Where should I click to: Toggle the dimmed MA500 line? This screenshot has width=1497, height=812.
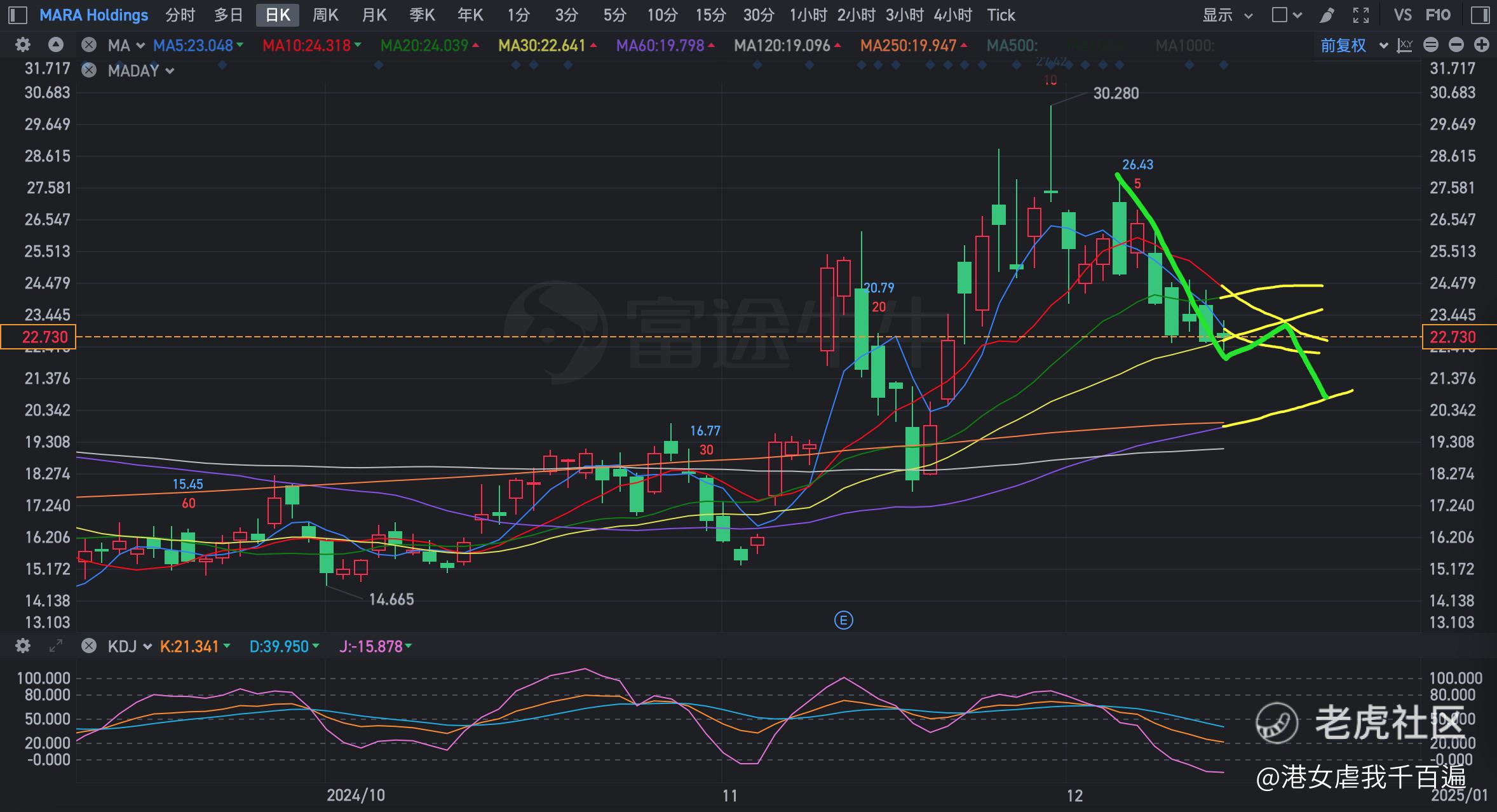[1012, 45]
